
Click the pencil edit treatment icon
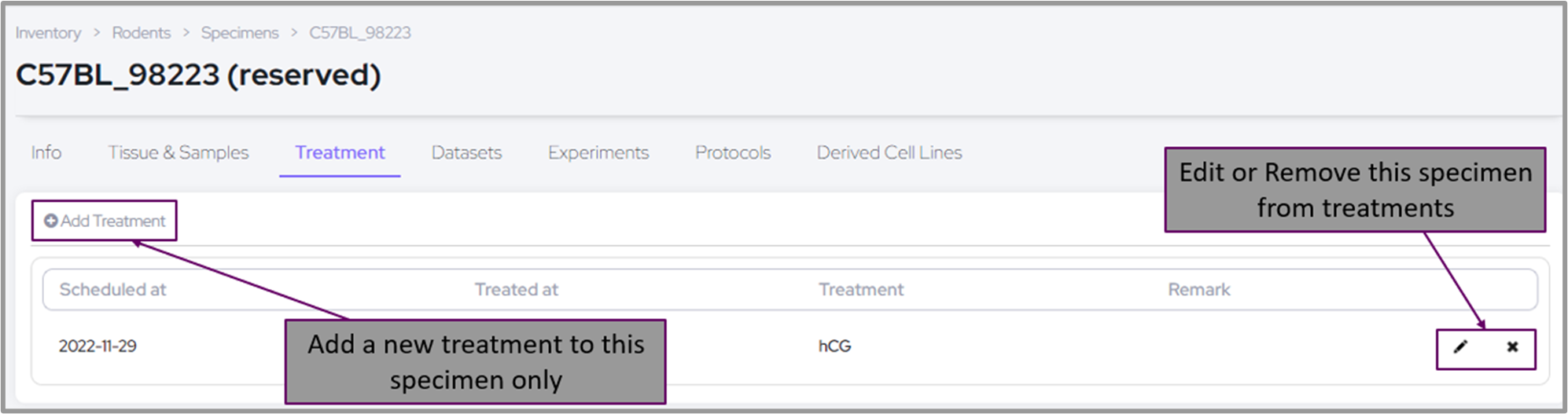[x=1460, y=347]
